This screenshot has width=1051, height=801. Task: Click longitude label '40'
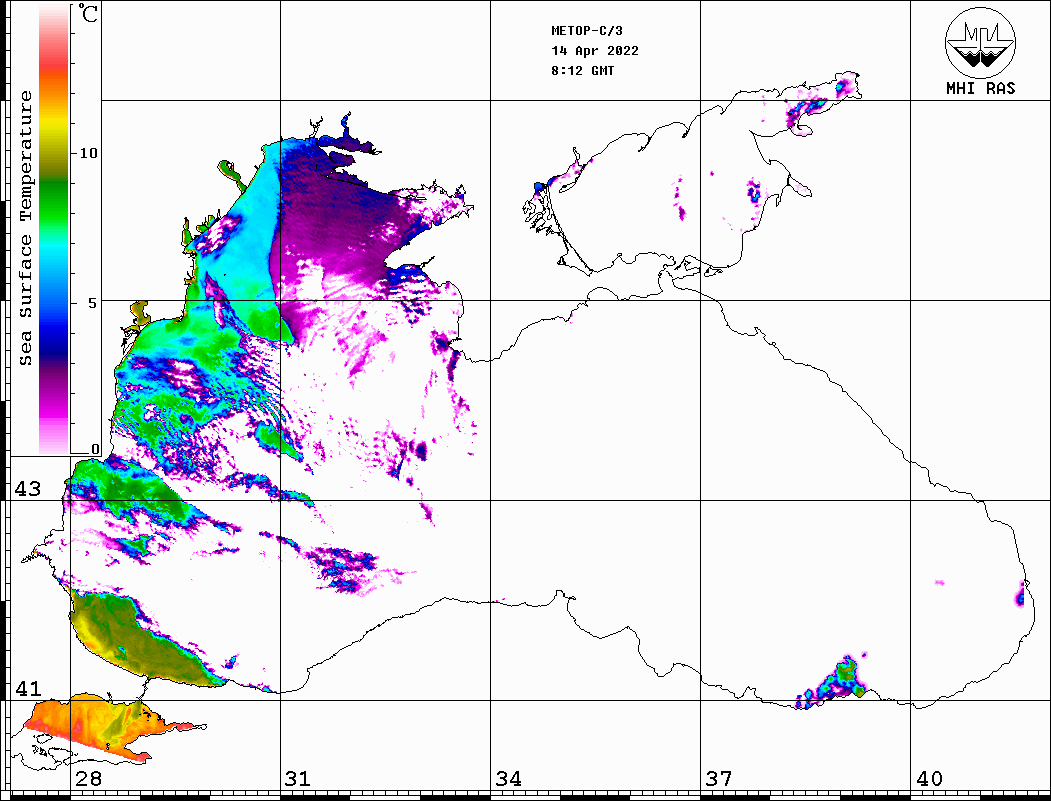tap(929, 778)
